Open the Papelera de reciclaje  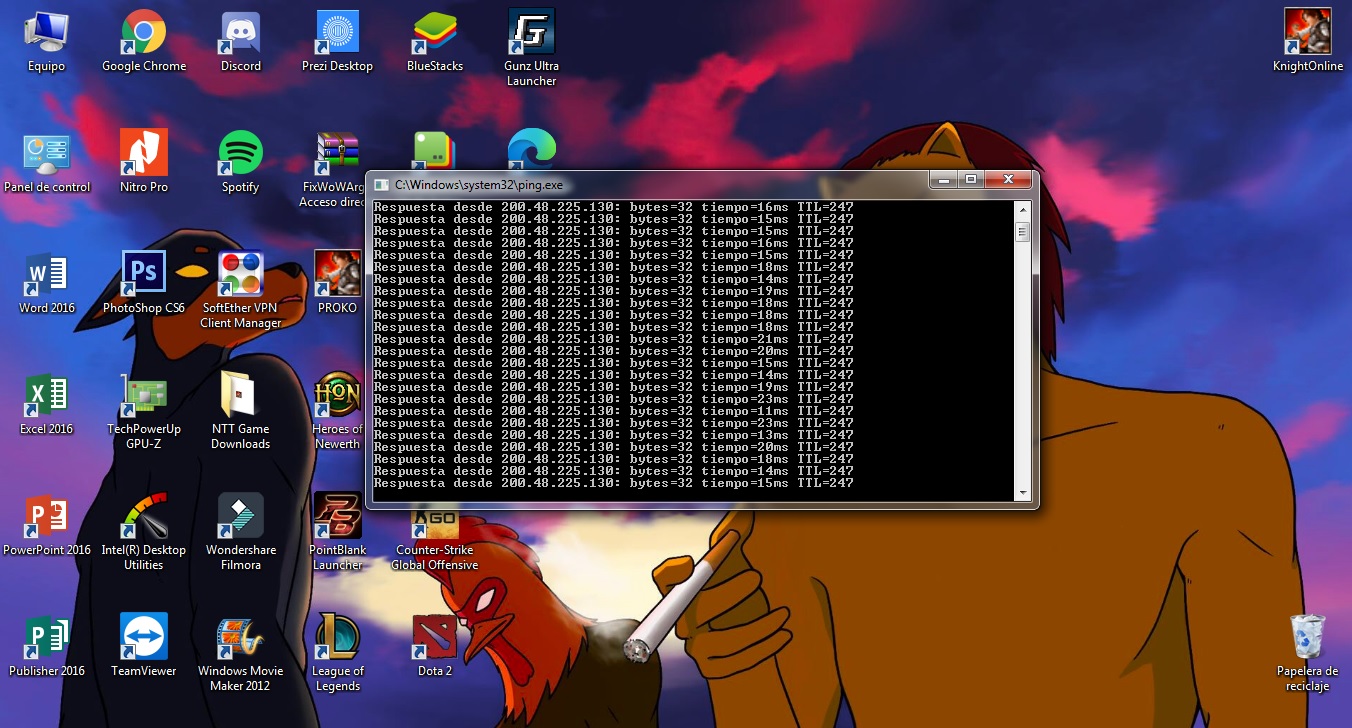pyautogui.click(x=1308, y=653)
